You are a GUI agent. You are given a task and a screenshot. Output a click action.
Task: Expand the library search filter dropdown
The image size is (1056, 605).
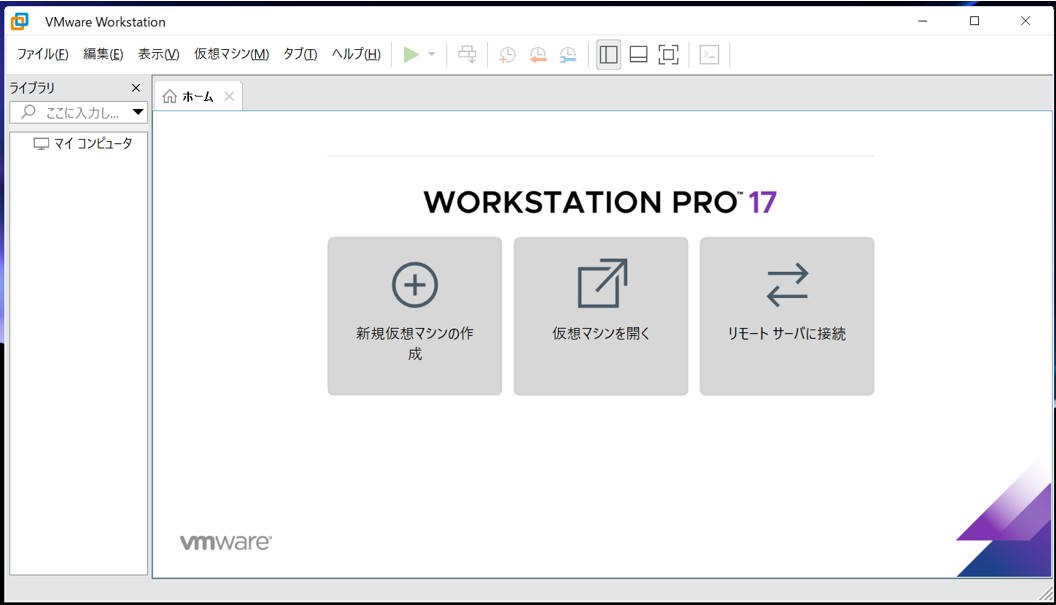point(138,112)
